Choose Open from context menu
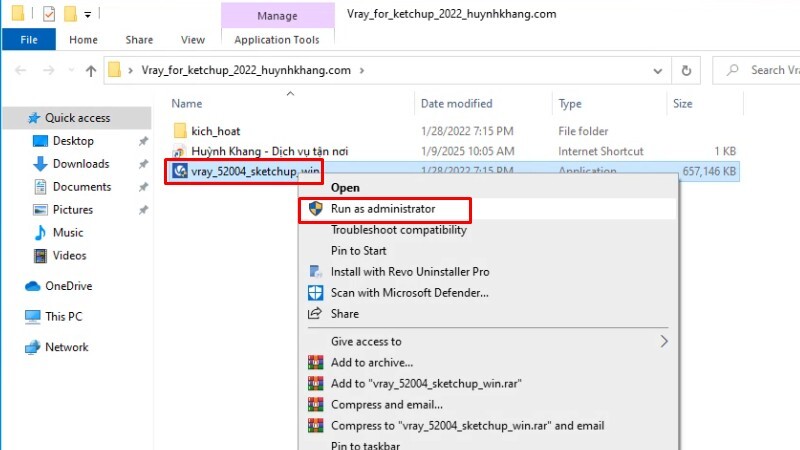Viewport: 800px width, 450px height. 345,188
